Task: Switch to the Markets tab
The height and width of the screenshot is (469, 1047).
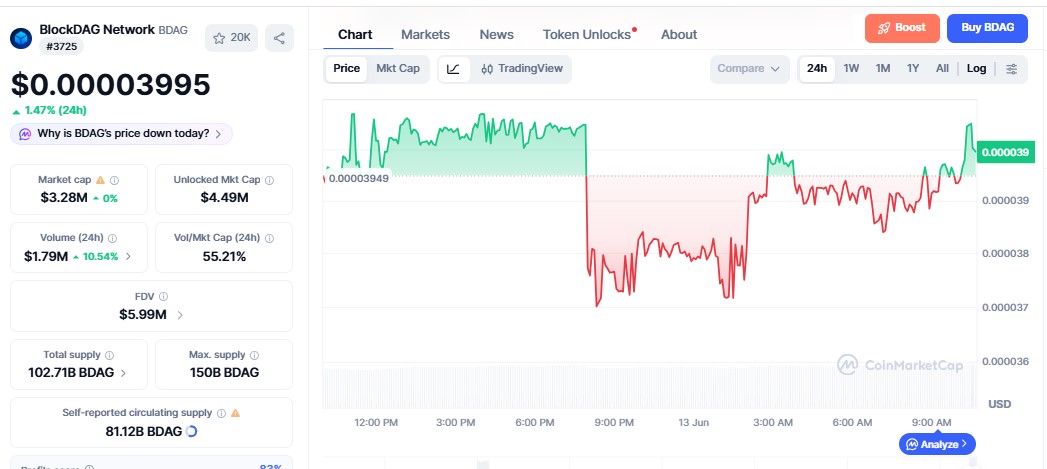Action: [x=425, y=35]
